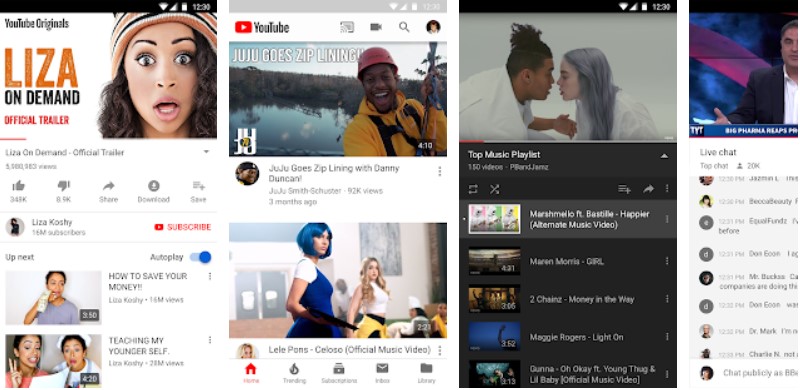
Task: Open playlist overflow menu beside share
Action: [x=667, y=189]
